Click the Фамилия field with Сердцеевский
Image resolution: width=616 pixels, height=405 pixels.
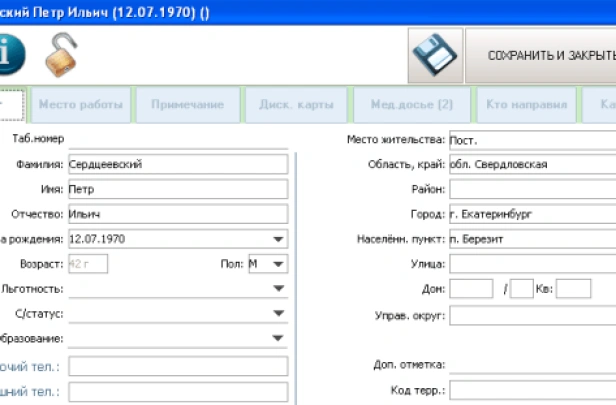point(176,164)
